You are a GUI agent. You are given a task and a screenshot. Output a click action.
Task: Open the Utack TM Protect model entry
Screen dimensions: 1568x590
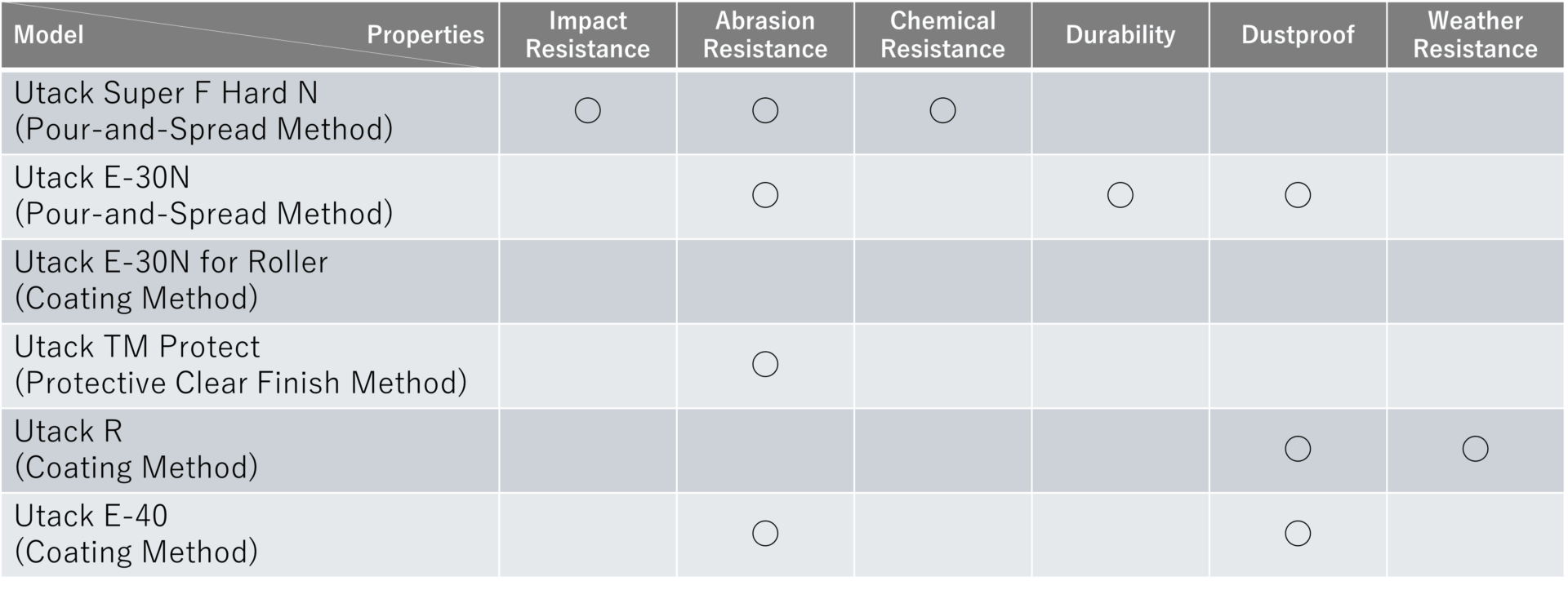click(137, 348)
